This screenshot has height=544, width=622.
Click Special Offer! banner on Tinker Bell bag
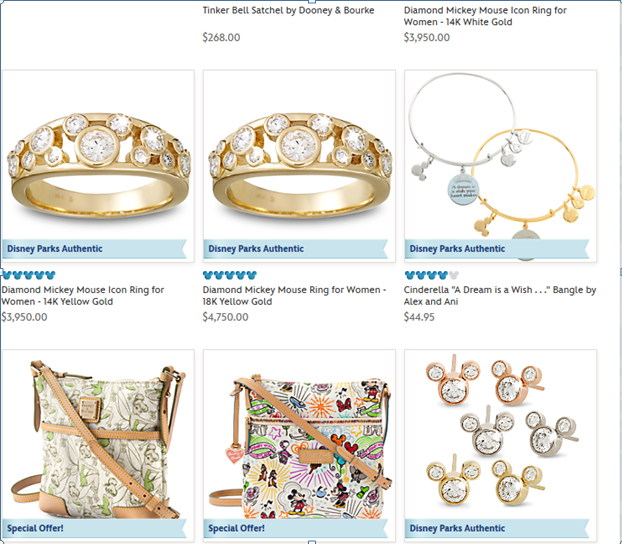coord(94,528)
